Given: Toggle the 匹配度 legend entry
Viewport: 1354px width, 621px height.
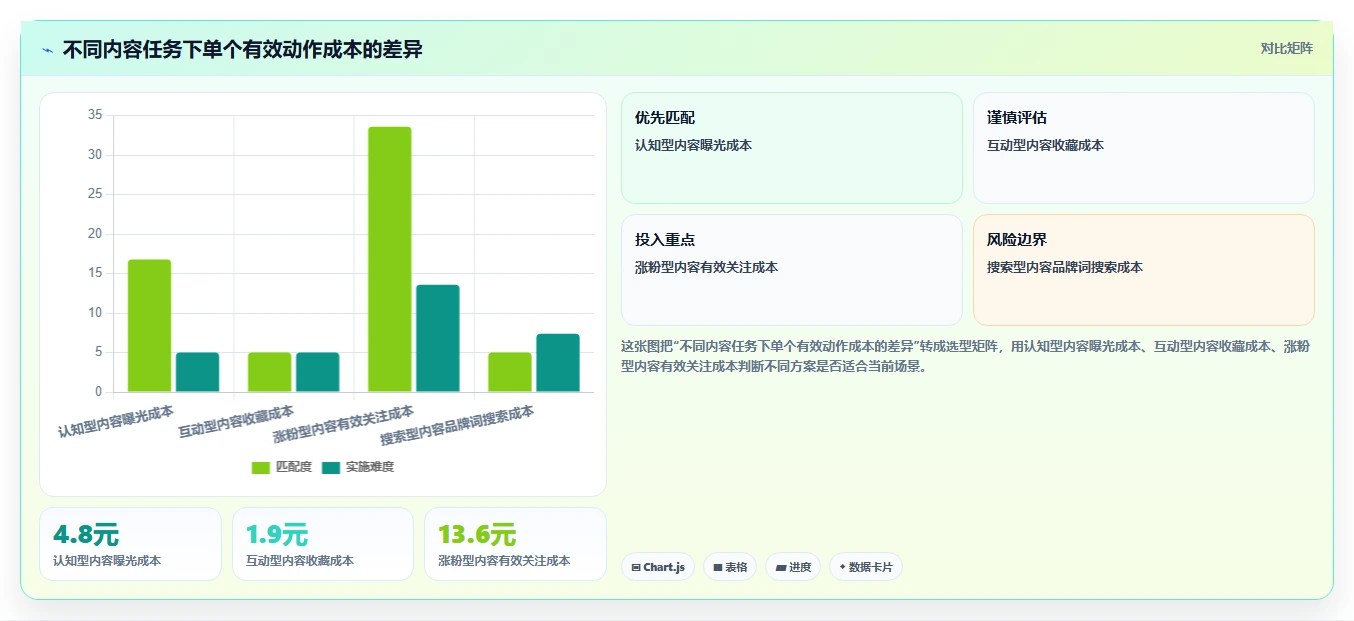Looking at the screenshot, I should pyautogui.click(x=282, y=467).
